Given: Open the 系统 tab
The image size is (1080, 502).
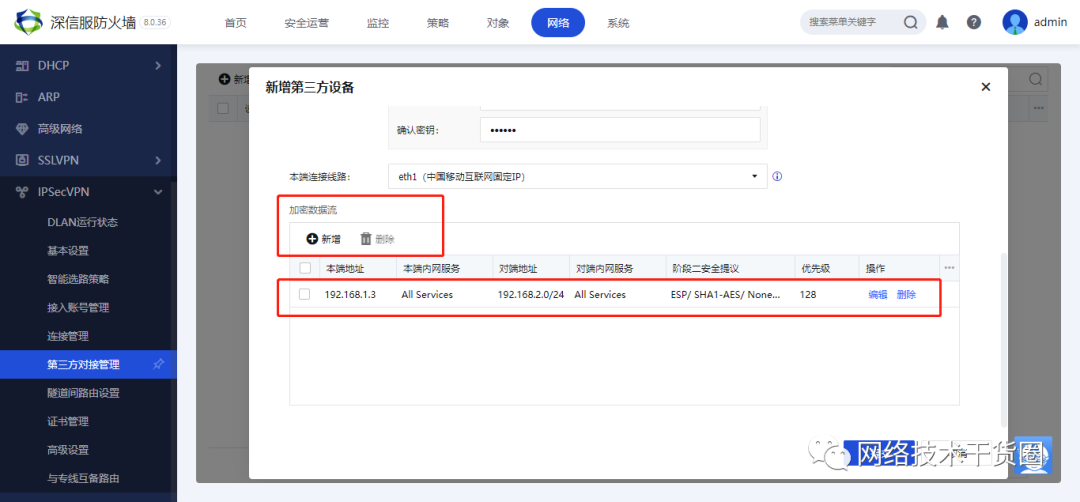Looking at the screenshot, I should pyautogui.click(x=618, y=23).
